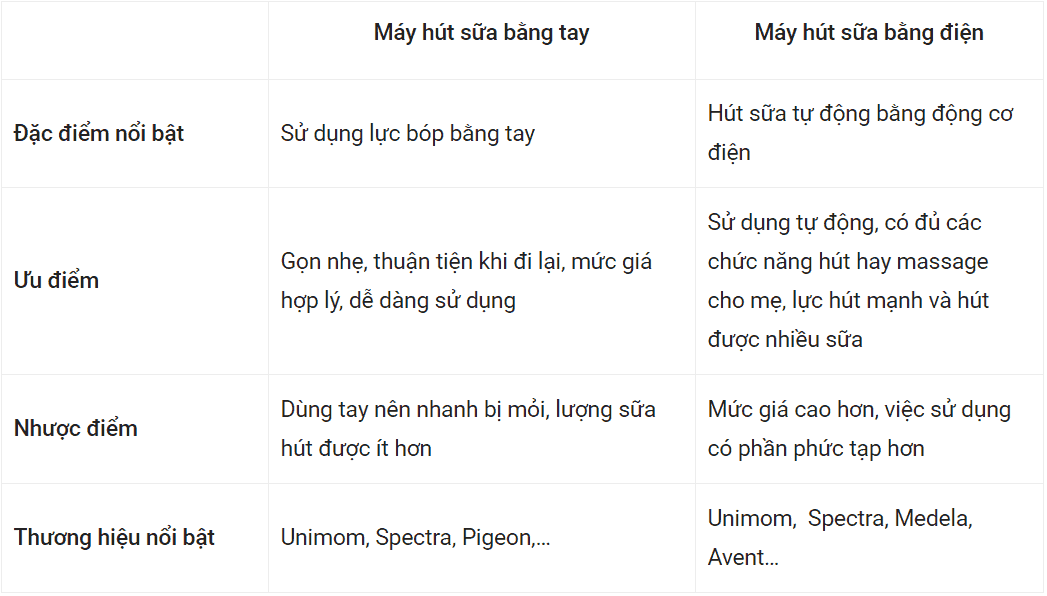The image size is (1047, 596).
Task: Click the empty top-left table cell
Action: point(135,40)
